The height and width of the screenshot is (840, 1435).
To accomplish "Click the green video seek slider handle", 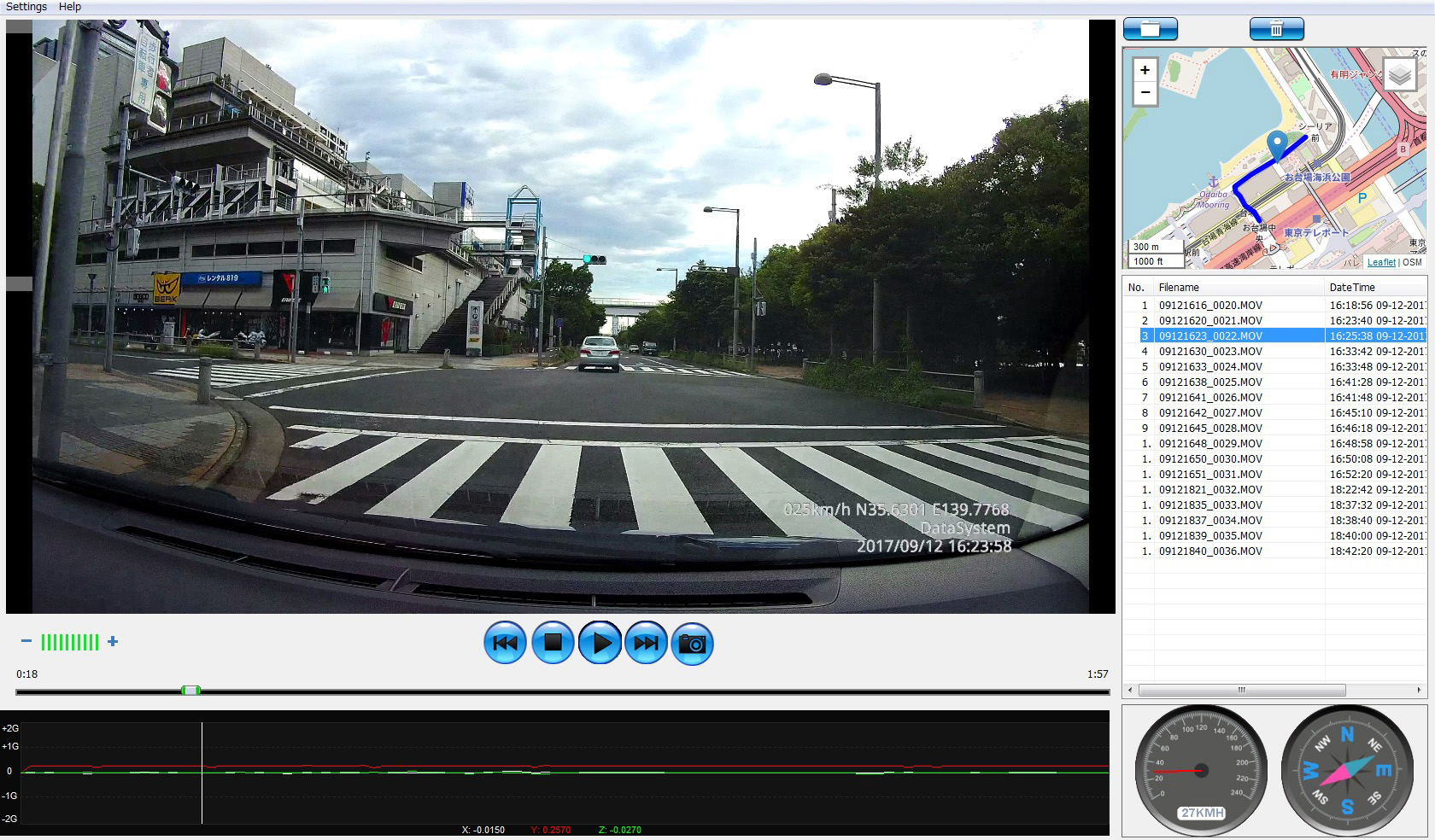I will coord(190,690).
